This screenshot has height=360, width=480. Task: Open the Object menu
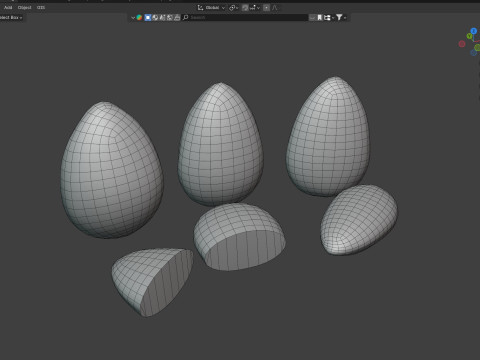tap(24, 7)
